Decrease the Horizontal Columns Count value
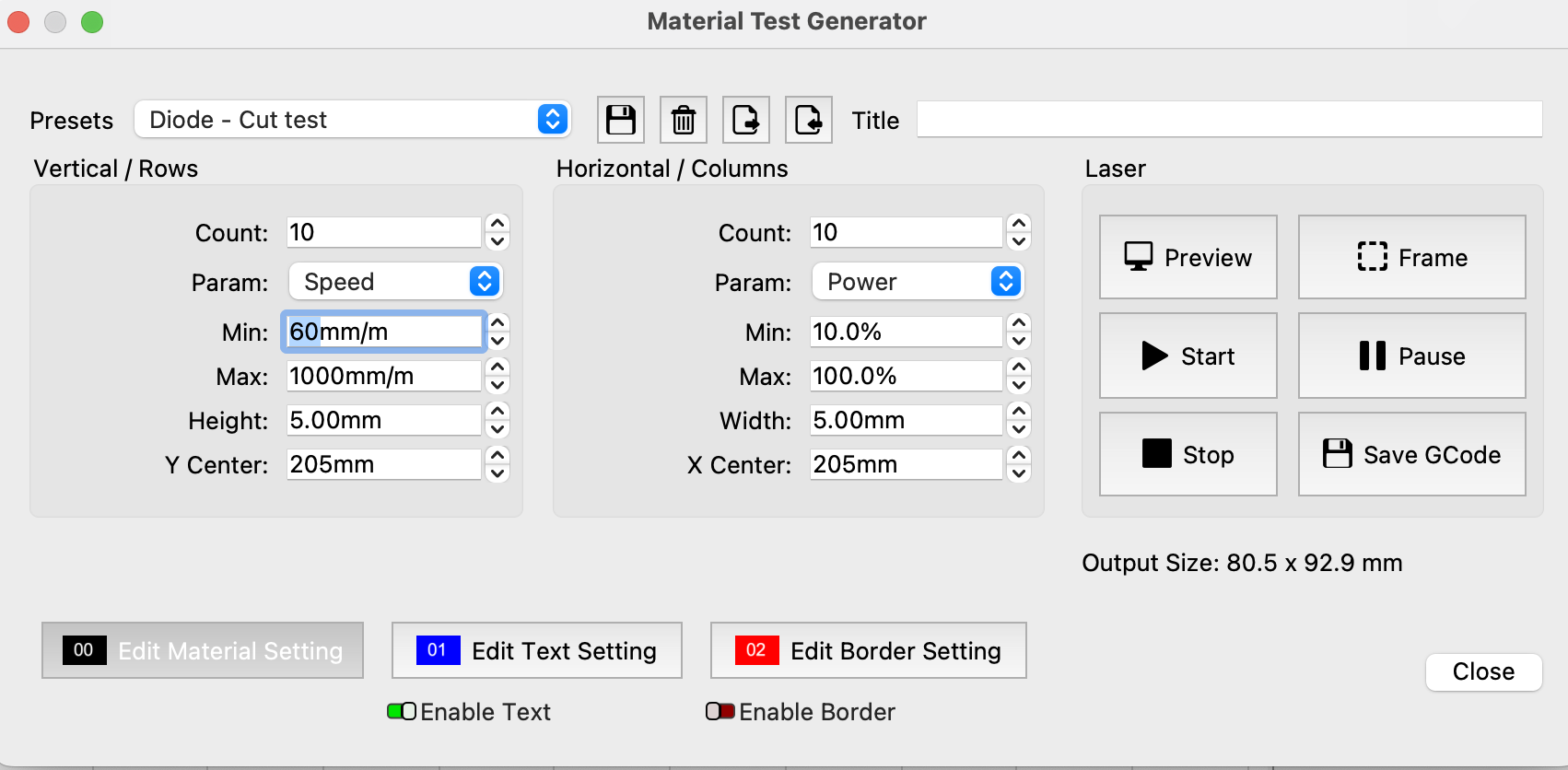1568x770 pixels. click(1019, 242)
